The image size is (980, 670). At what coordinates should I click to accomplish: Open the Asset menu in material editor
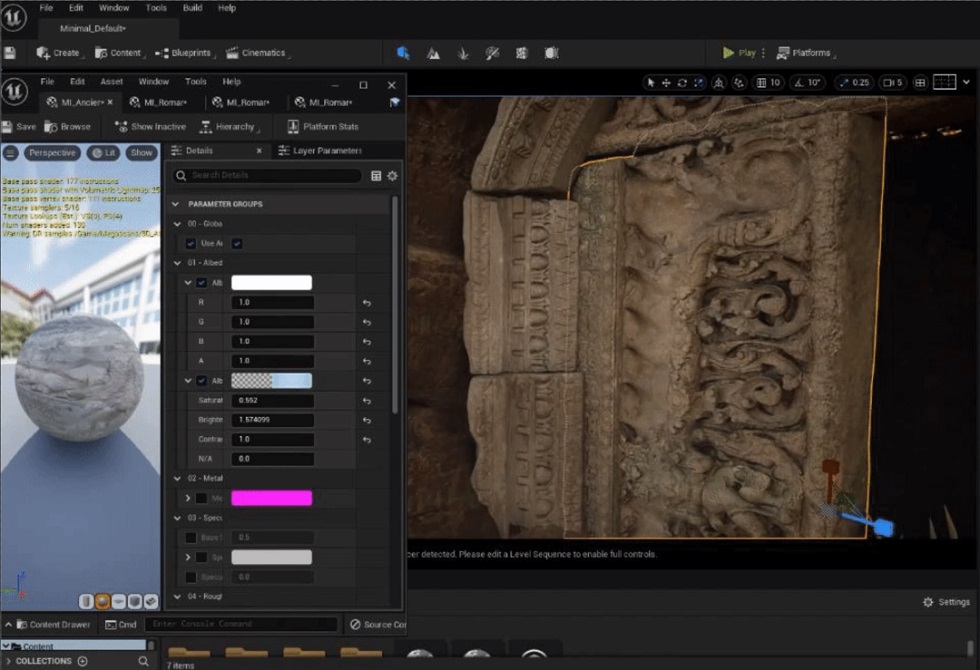click(111, 81)
